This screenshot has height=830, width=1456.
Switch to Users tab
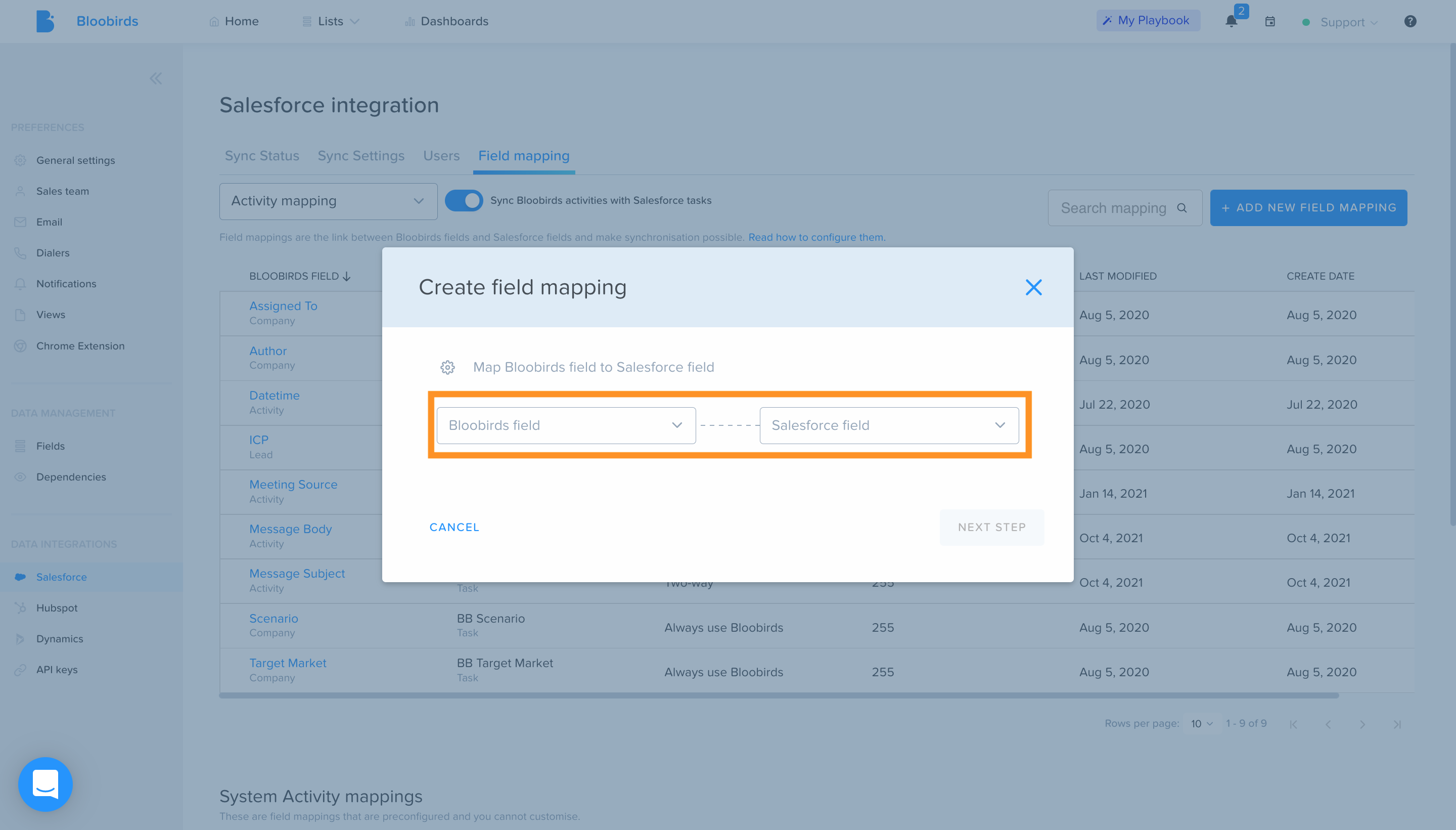pyautogui.click(x=441, y=156)
